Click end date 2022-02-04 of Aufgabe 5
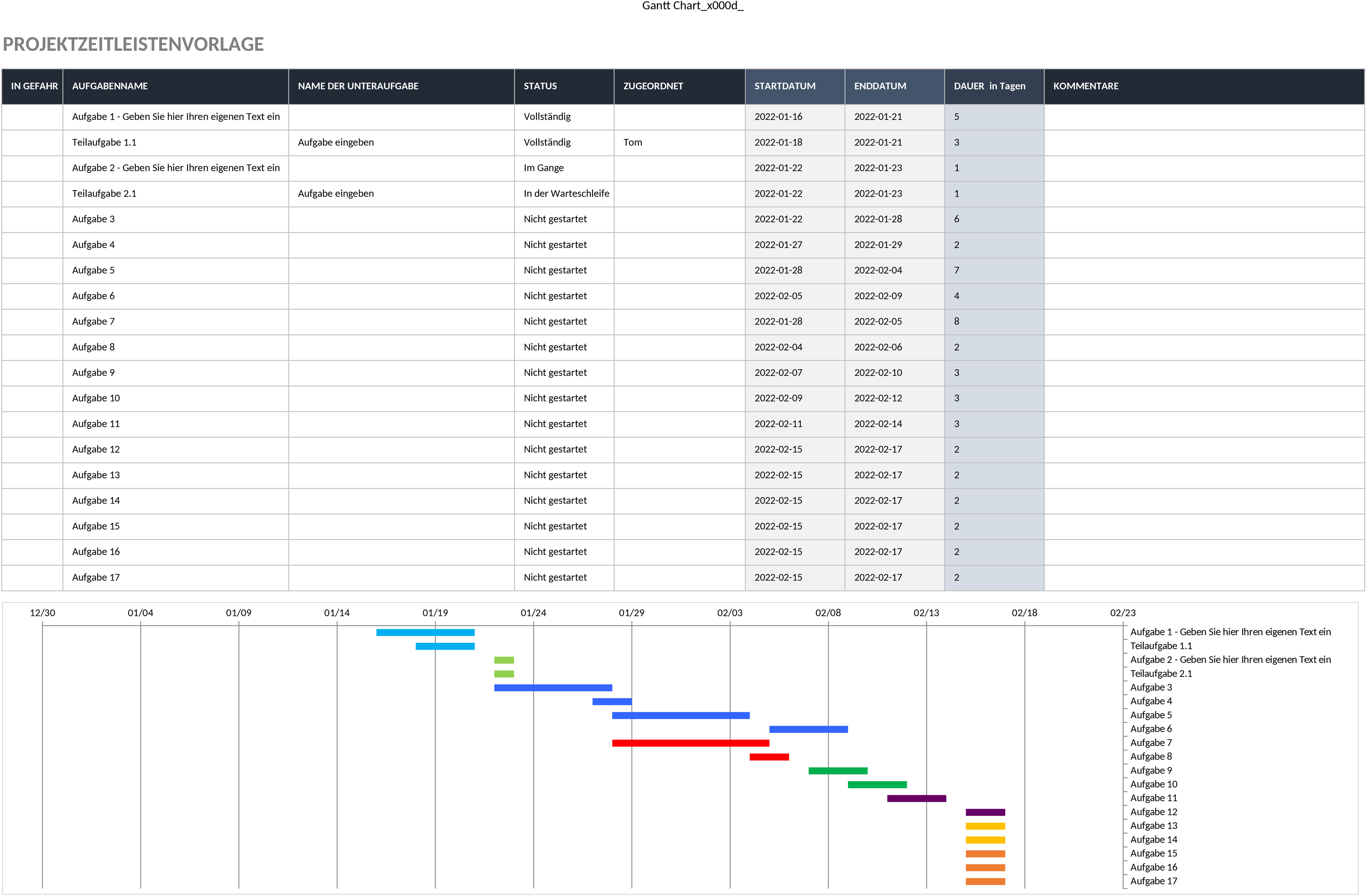Image resolution: width=1366 pixels, height=896 pixels. click(x=895, y=271)
